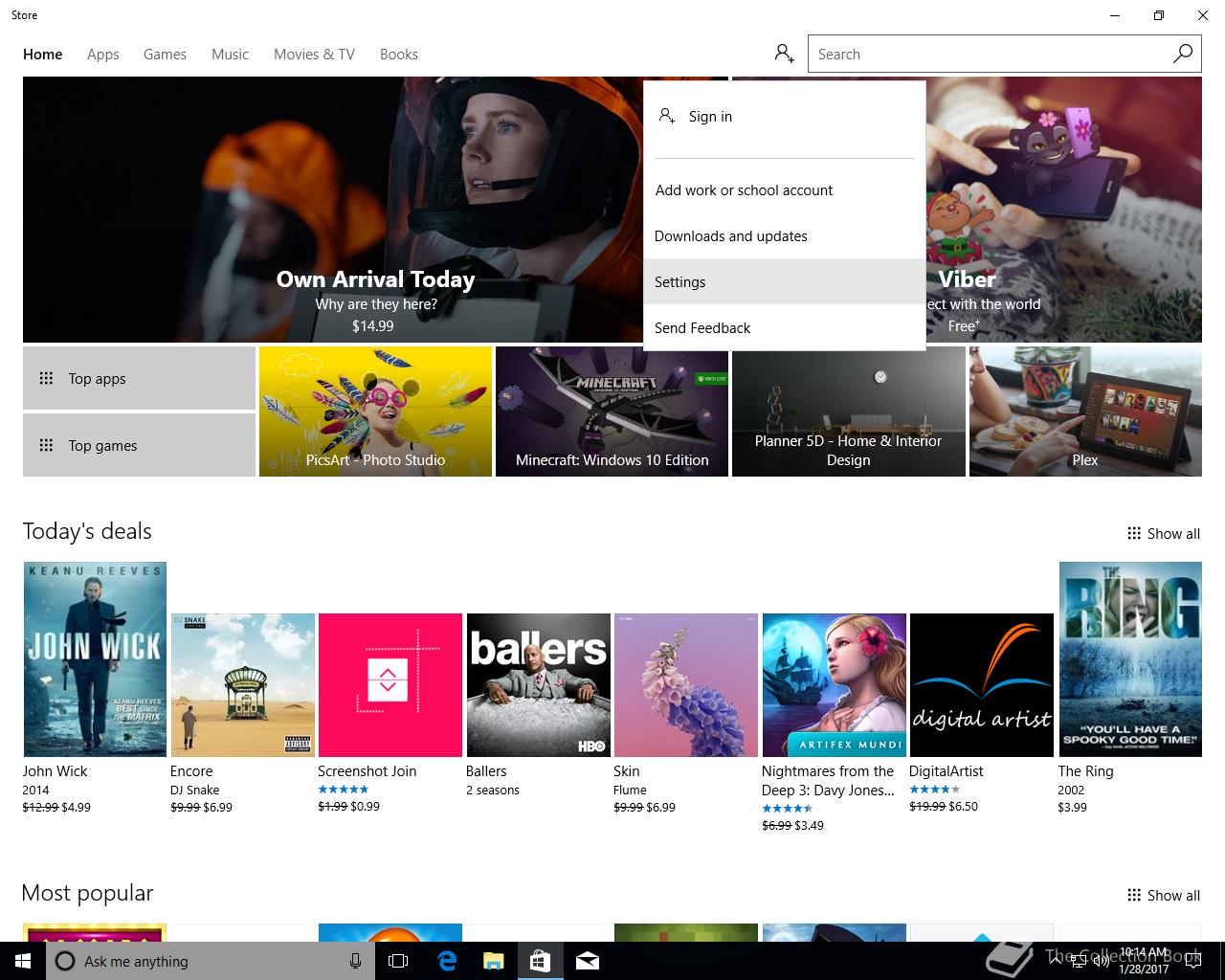This screenshot has height=980, width=1225.
Task: Go to the Games tab
Action: 165,55
